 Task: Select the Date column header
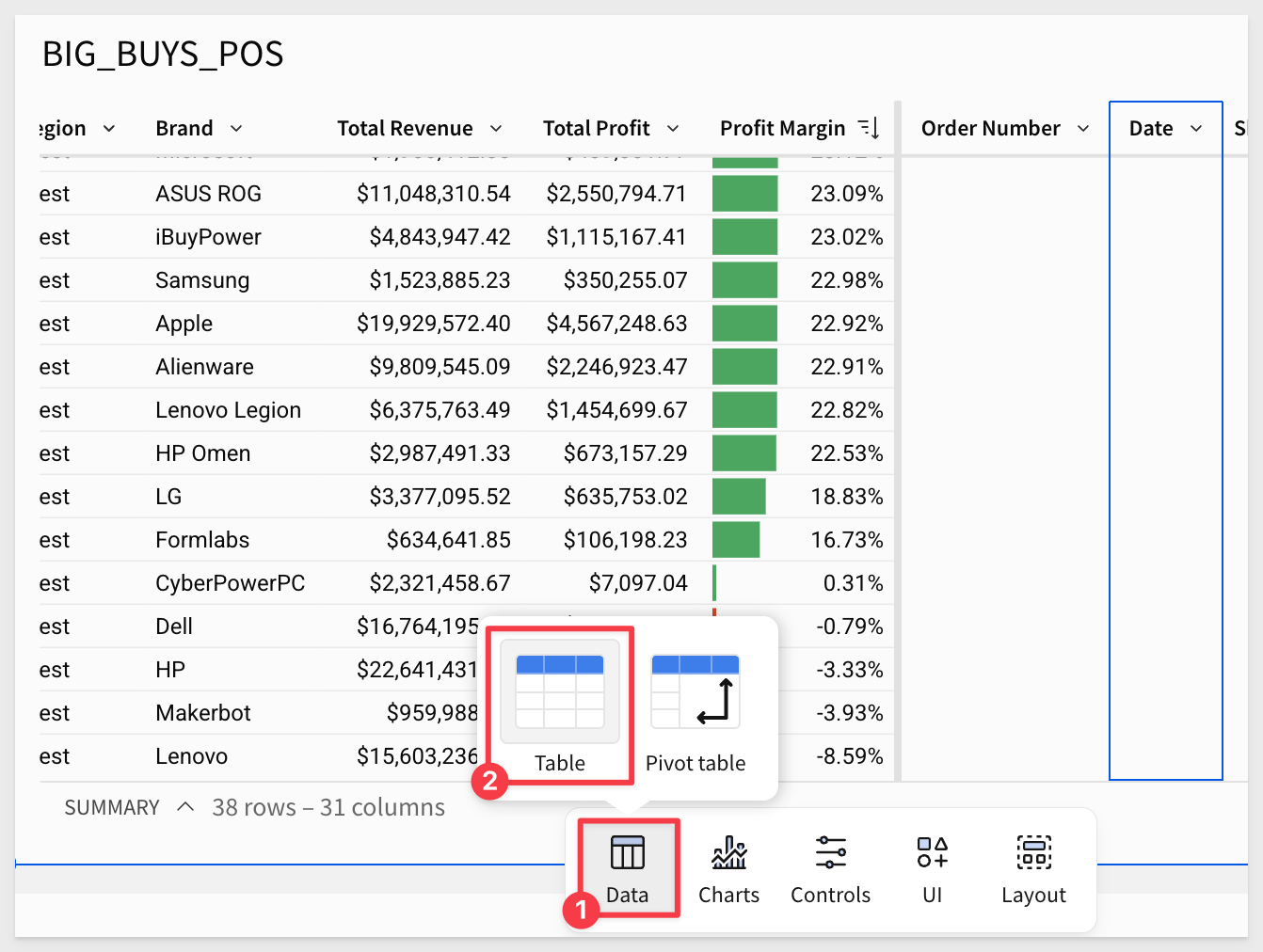pyautogui.click(x=1151, y=128)
